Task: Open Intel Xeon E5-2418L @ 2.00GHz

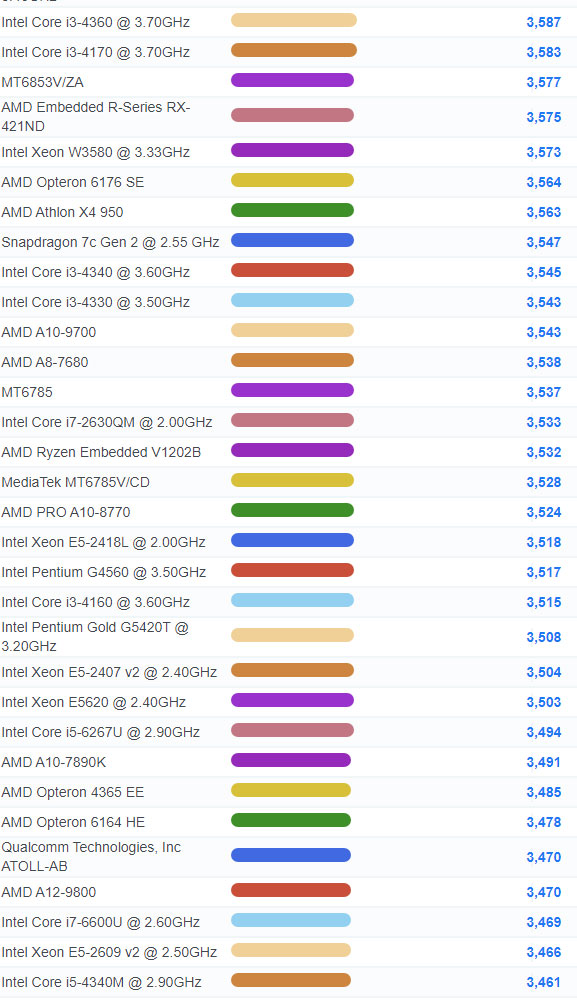Action: click(x=103, y=542)
